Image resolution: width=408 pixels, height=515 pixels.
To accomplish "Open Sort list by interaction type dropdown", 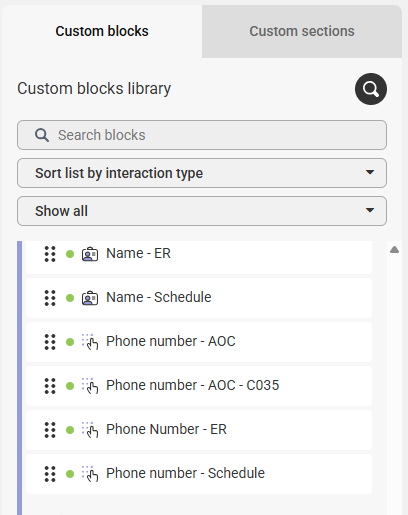I will coord(202,173).
